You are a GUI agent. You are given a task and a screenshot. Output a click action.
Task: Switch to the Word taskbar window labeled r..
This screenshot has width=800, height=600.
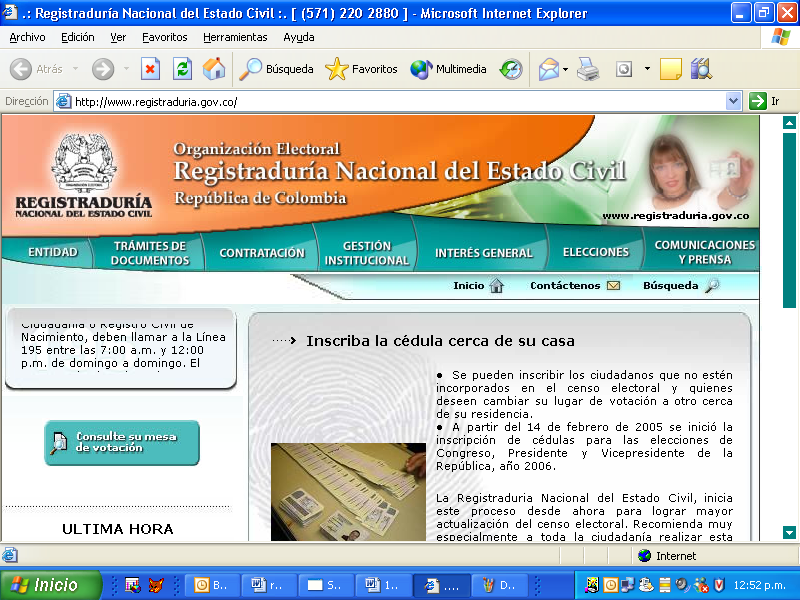coord(270,585)
